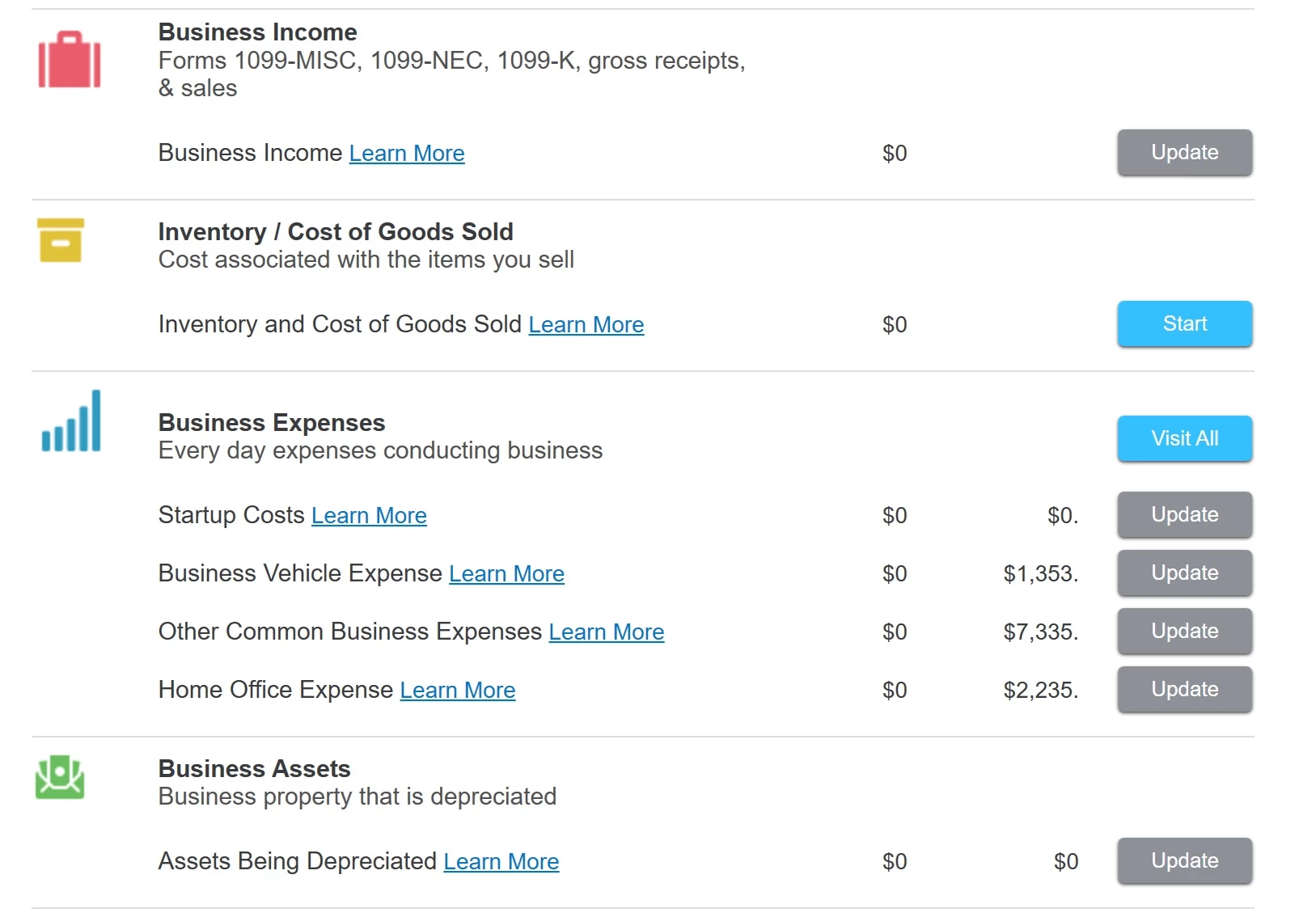Screen dimensions: 1316x917
Task: Update the Business Income entry
Action: point(1184,152)
